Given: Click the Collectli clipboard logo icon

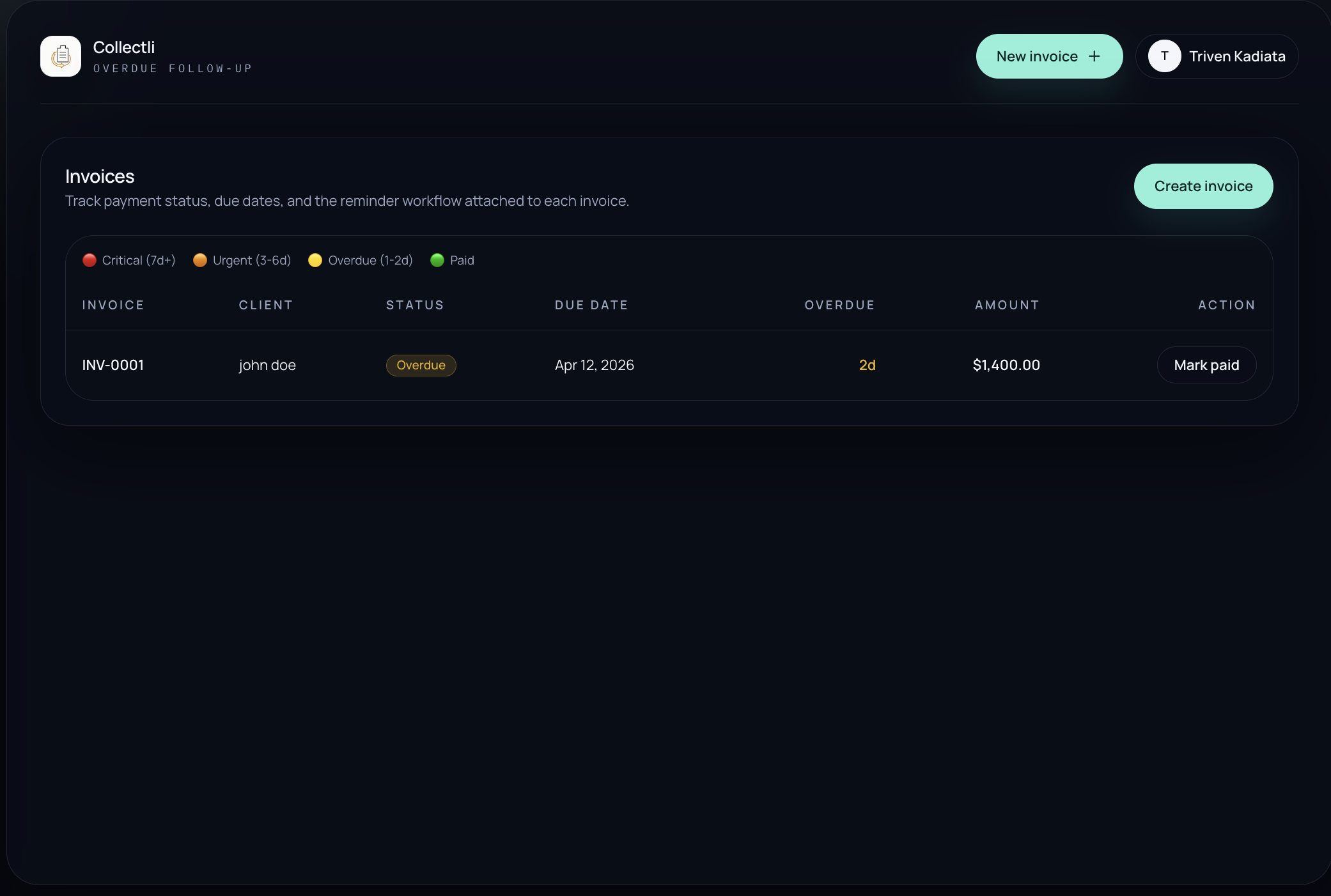Looking at the screenshot, I should click(61, 56).
